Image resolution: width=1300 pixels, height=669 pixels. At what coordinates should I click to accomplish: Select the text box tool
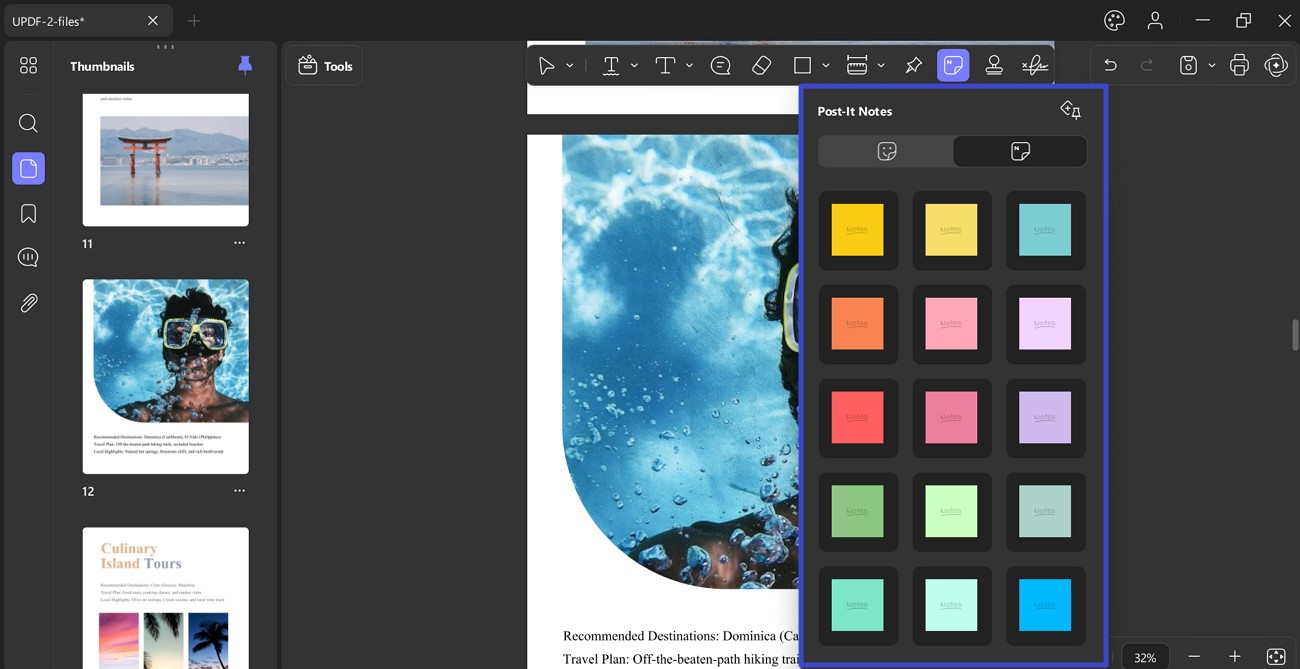(x=665, y=66)
